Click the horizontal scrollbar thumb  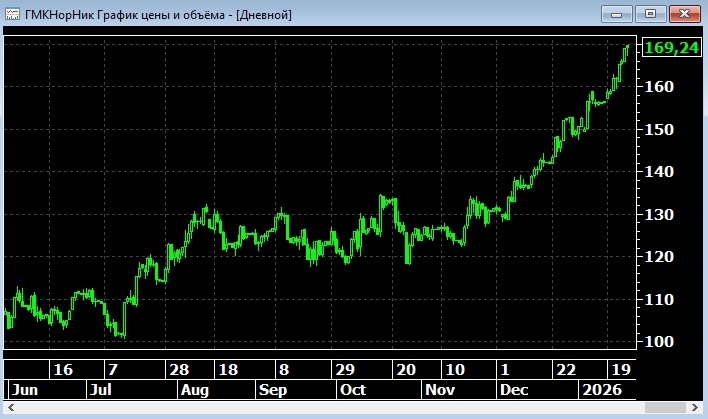coord(665,408)
